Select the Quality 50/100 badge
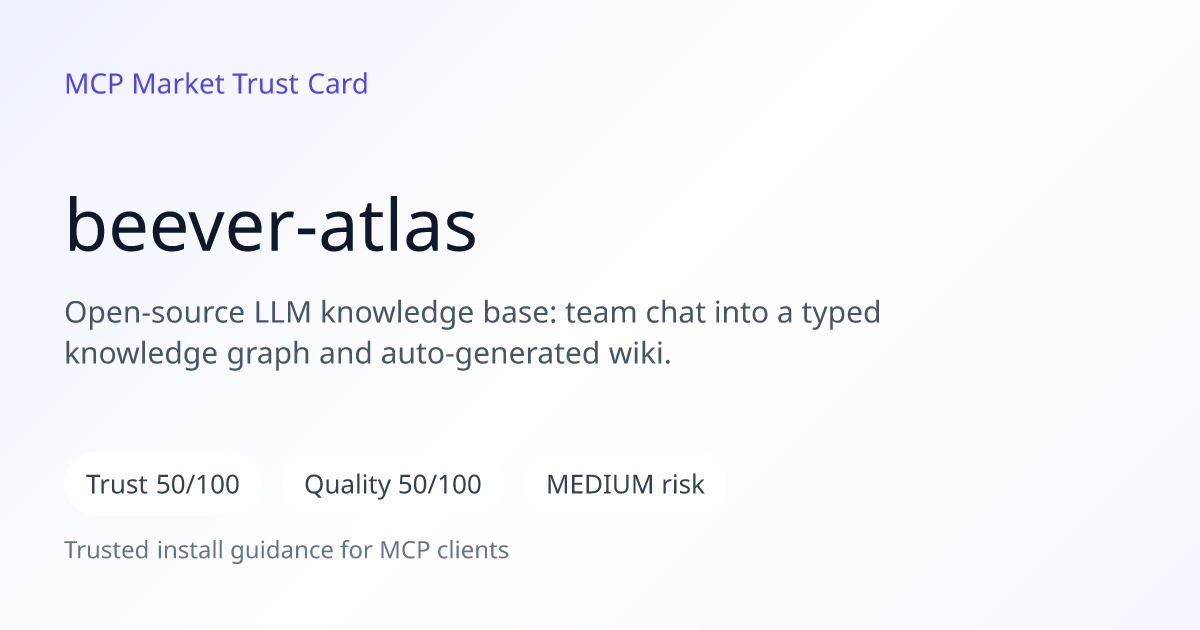 (x=392, y=484)
